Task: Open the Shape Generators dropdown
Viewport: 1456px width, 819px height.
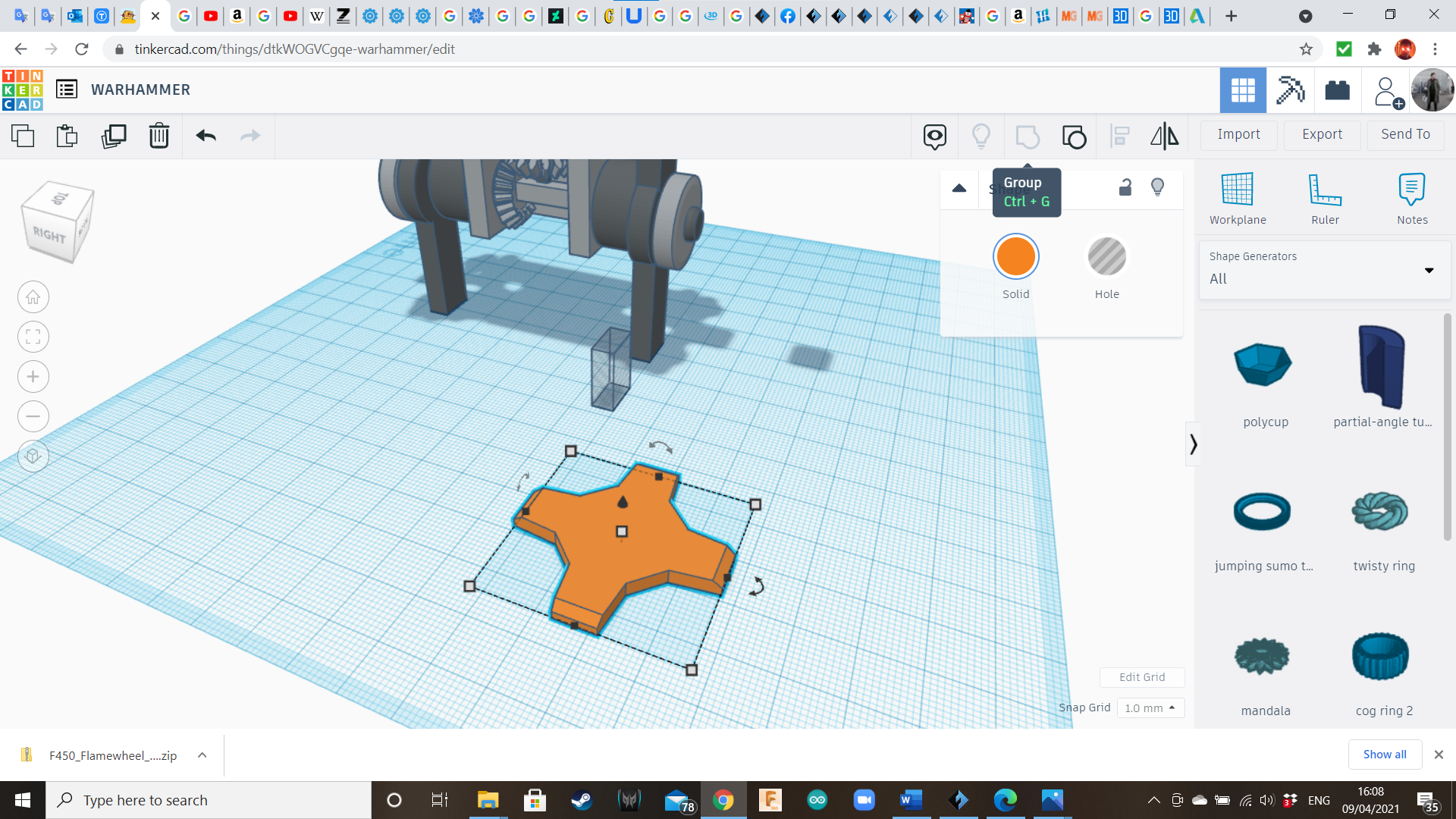Action: 1324,270
